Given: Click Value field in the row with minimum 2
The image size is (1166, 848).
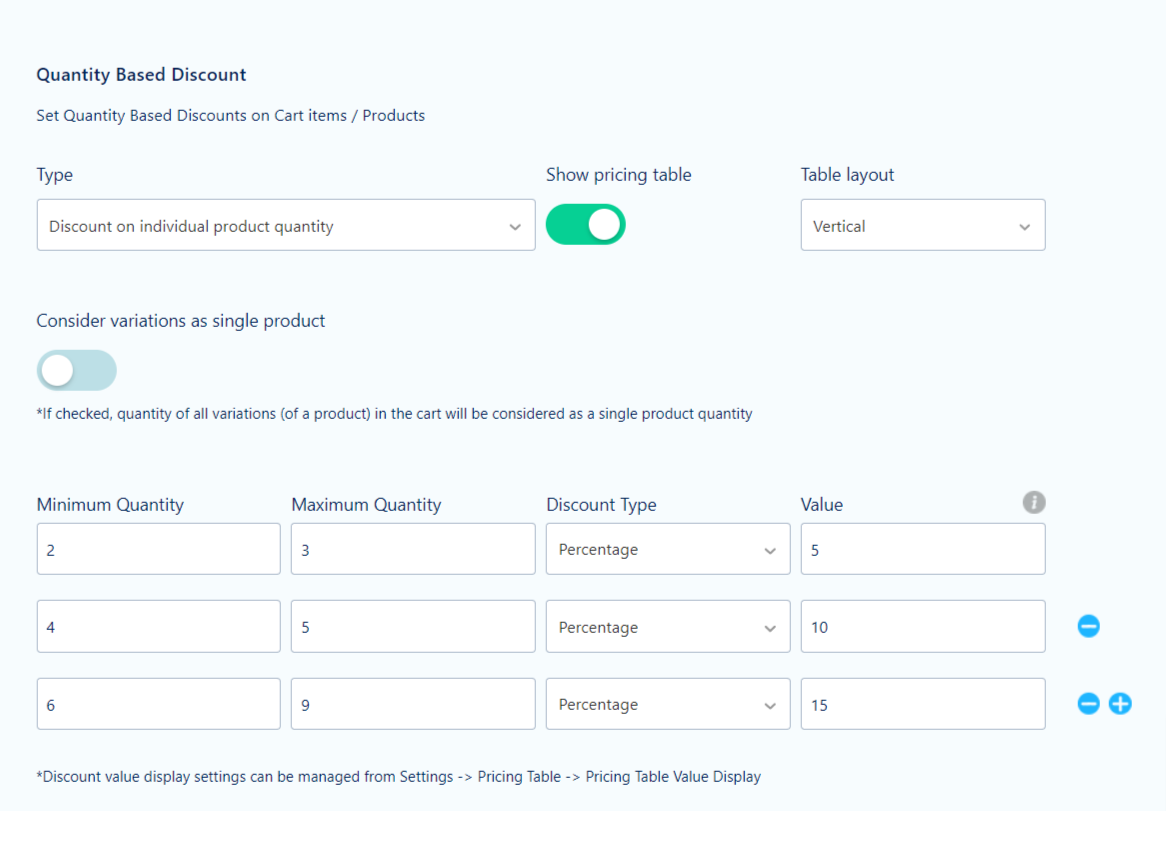Looking at the screenshot, I should pyautogui.click(x=923, y=550).
